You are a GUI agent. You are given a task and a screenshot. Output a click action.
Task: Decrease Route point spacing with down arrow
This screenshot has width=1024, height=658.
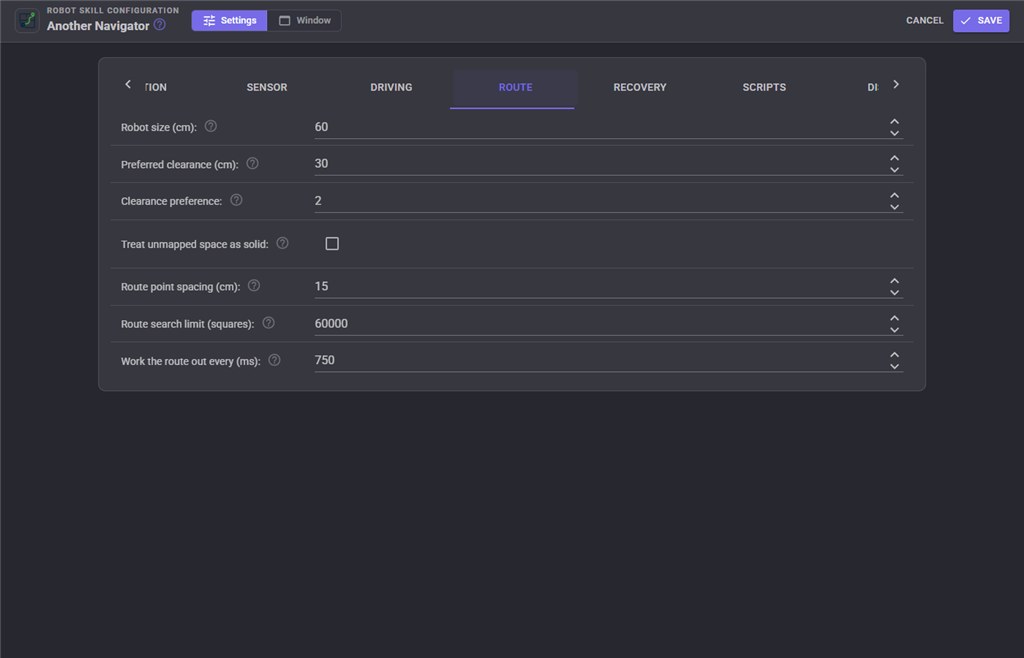pos(895,292)
